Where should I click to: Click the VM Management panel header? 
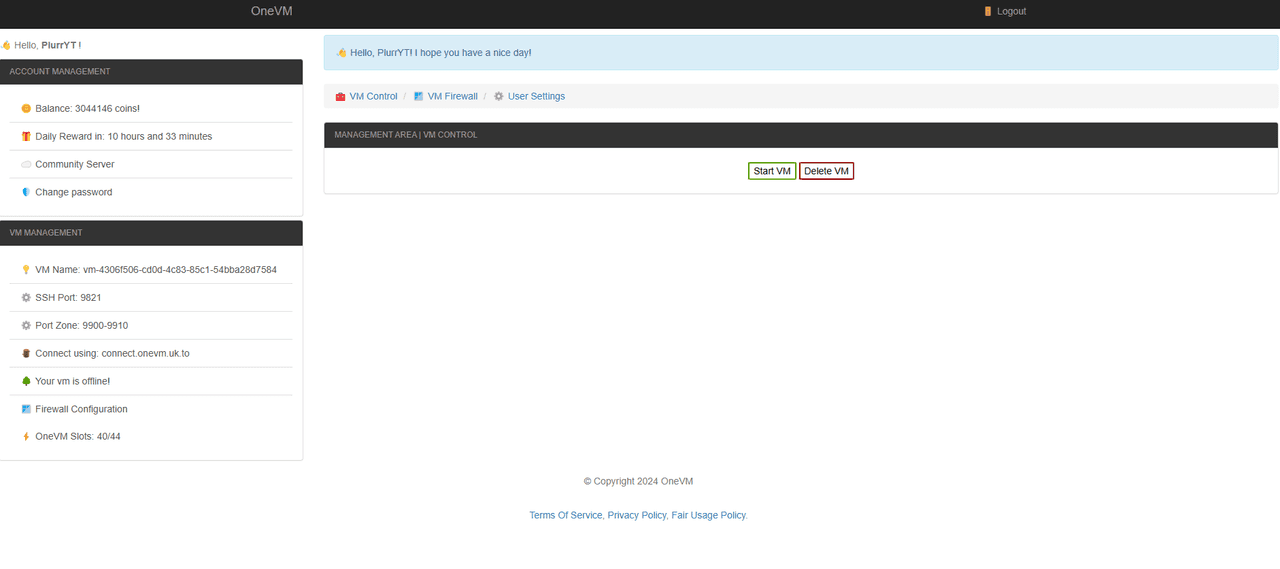151,233
